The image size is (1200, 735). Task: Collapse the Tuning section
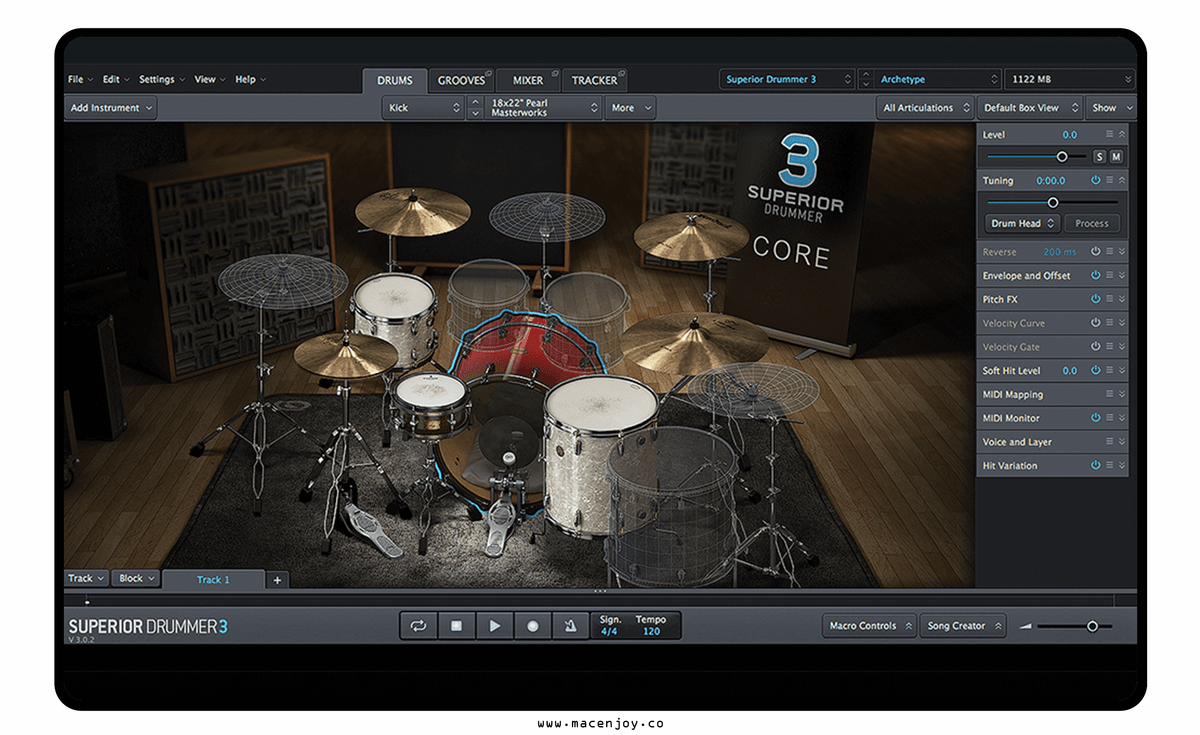[1122, 181]
